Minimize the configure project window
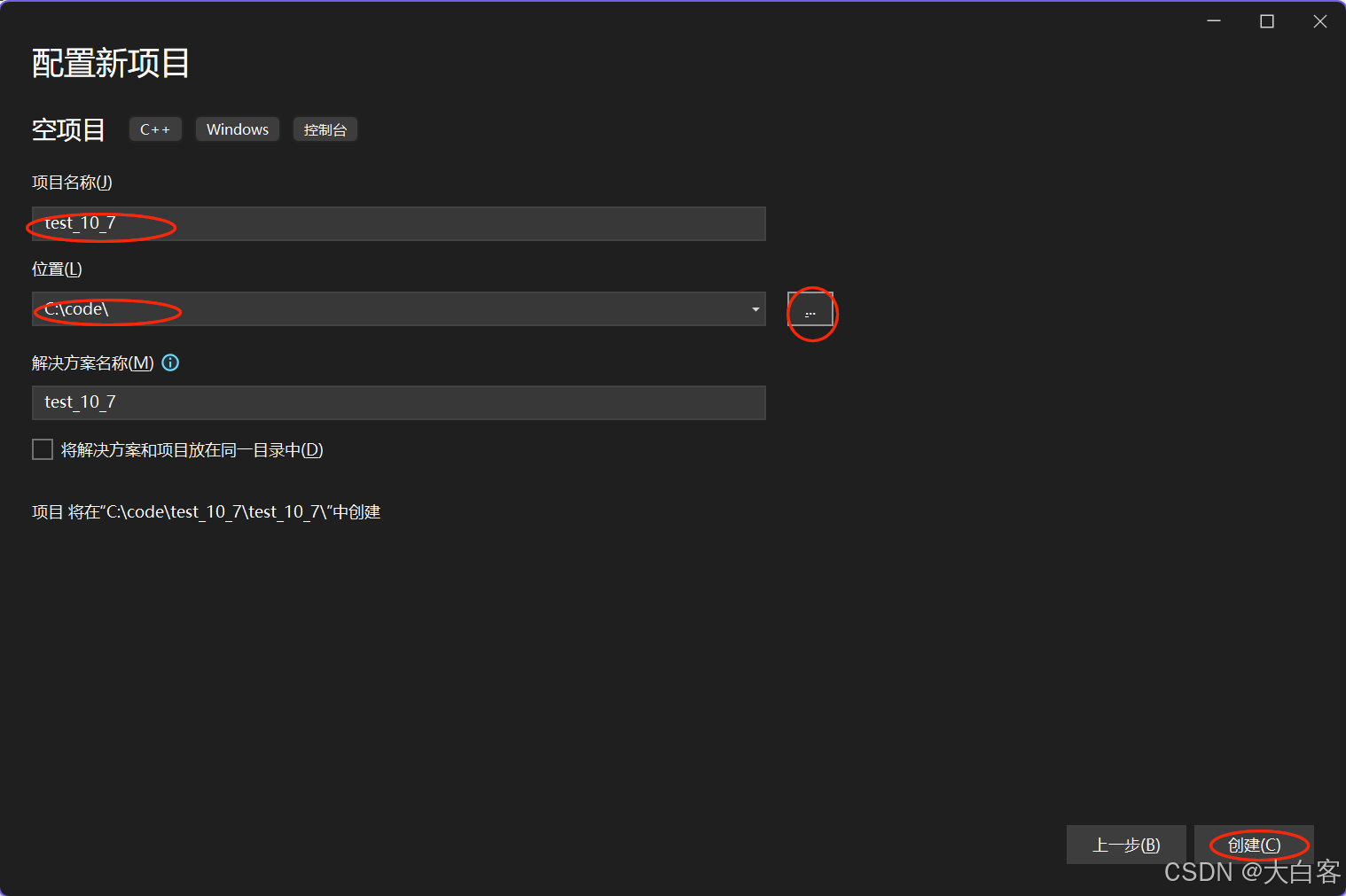The width and height of the screenshot is (1346, 896). 1214,21
